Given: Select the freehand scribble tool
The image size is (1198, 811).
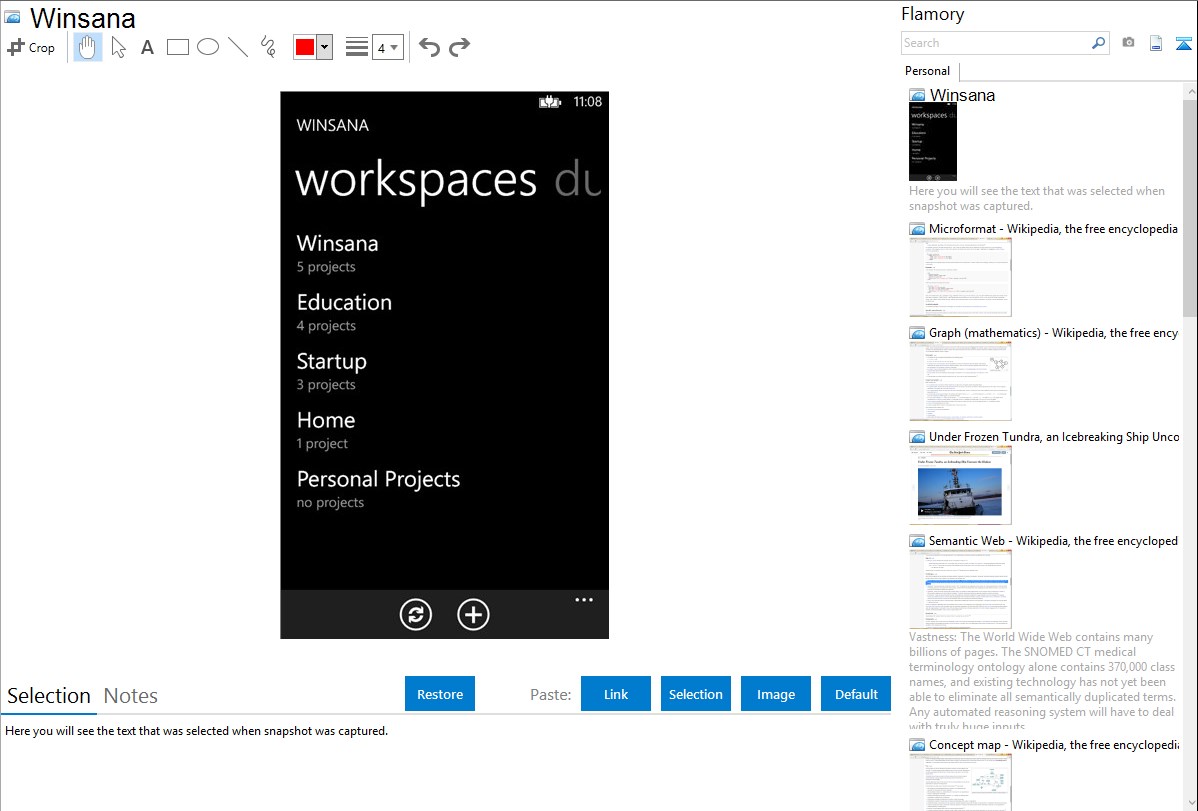Looking at the screenshot, I should [268, 47].
